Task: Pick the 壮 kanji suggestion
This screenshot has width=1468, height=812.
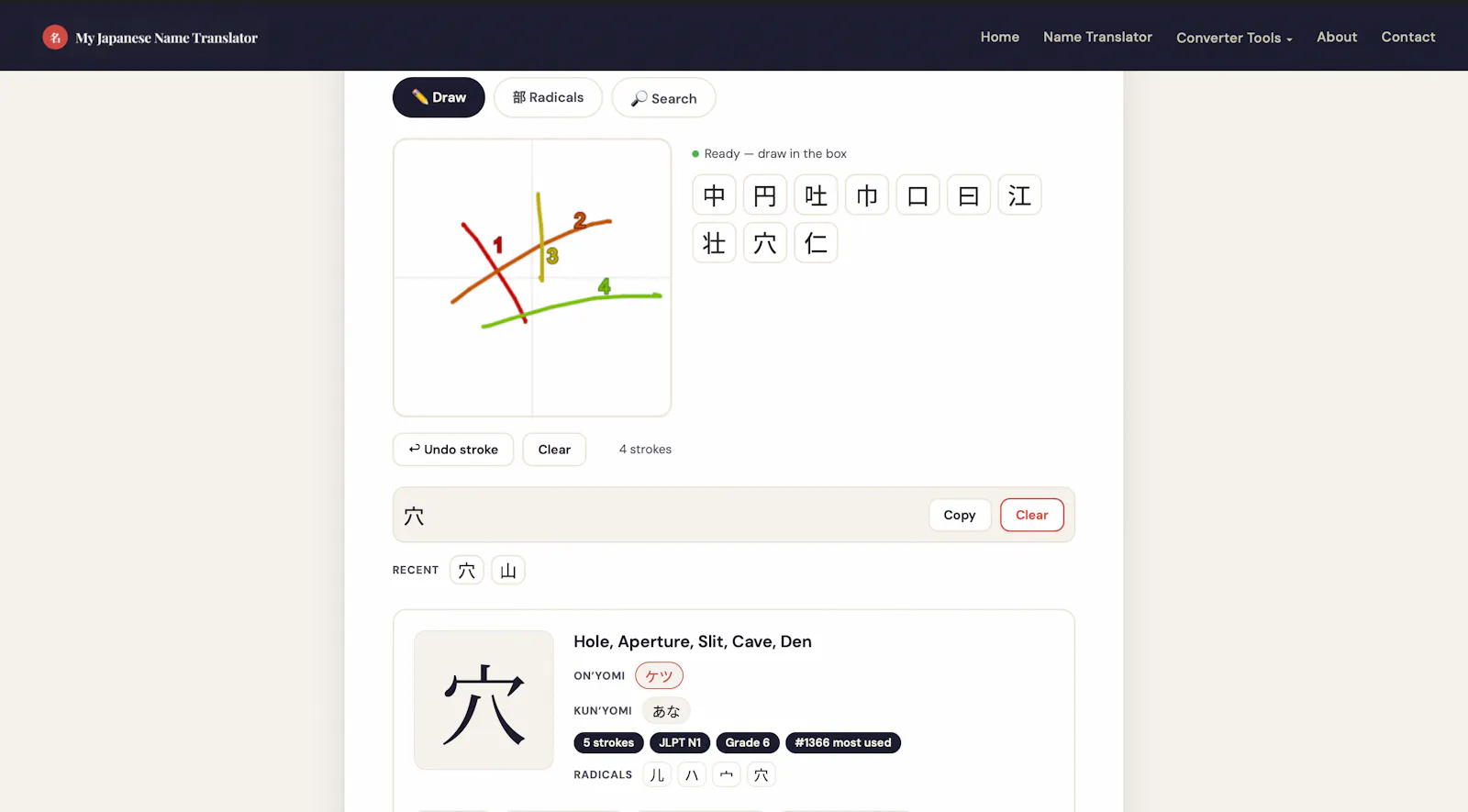Action: pos(714,243)
